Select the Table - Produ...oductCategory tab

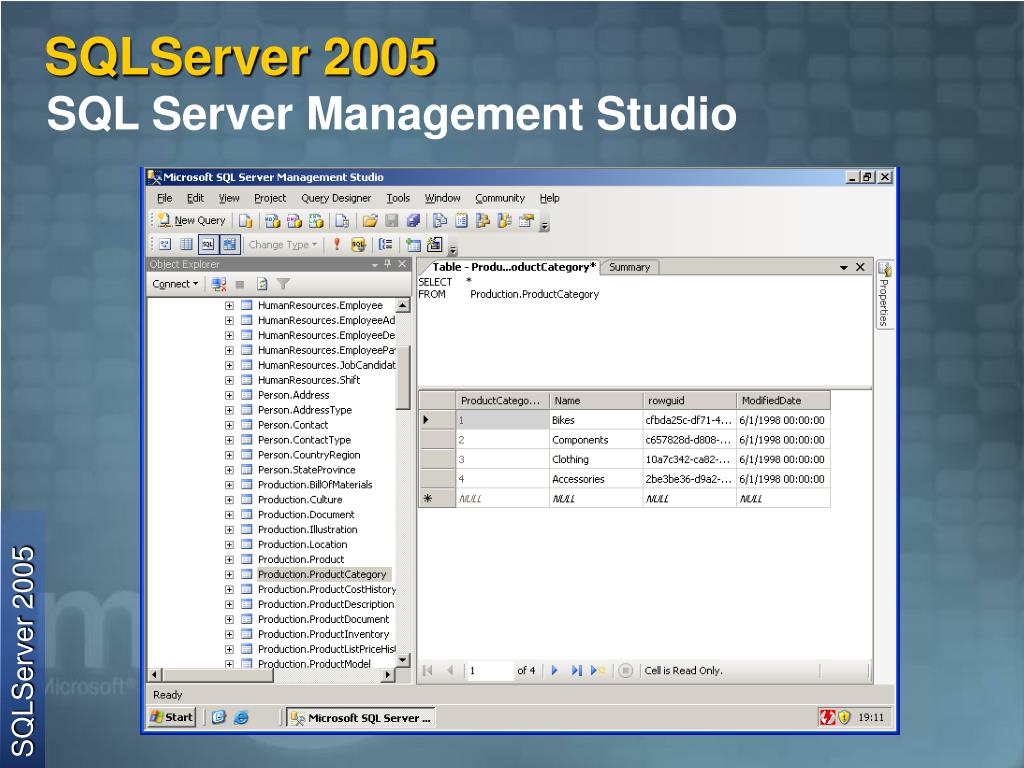513,267
